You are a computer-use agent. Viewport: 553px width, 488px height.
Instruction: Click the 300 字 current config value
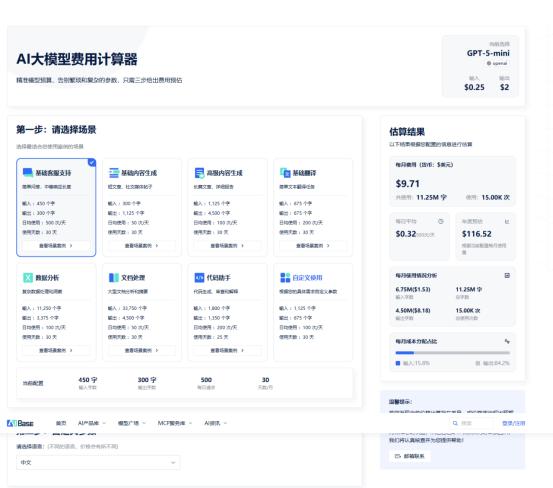[147, 380]
